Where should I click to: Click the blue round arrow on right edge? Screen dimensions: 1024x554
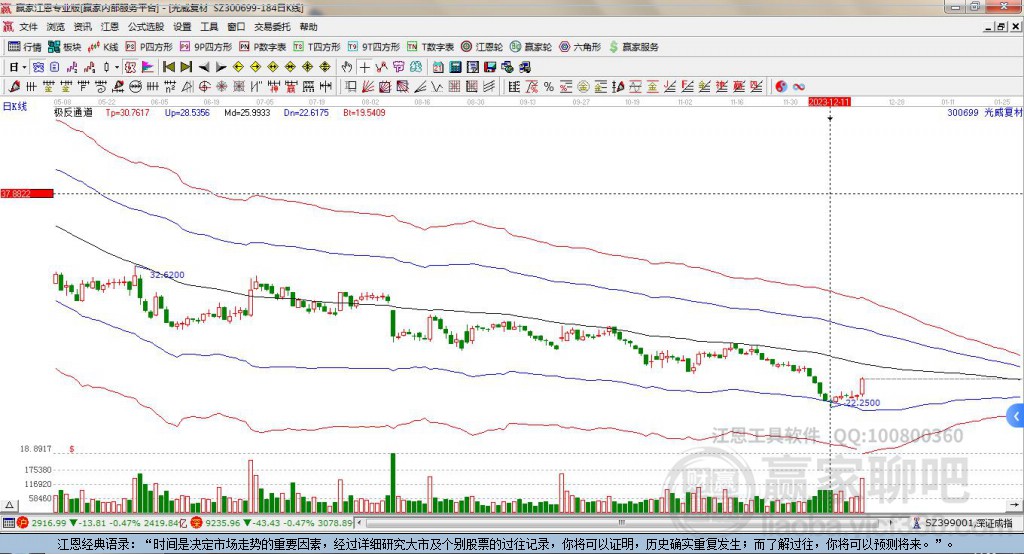pos(1016,415)
